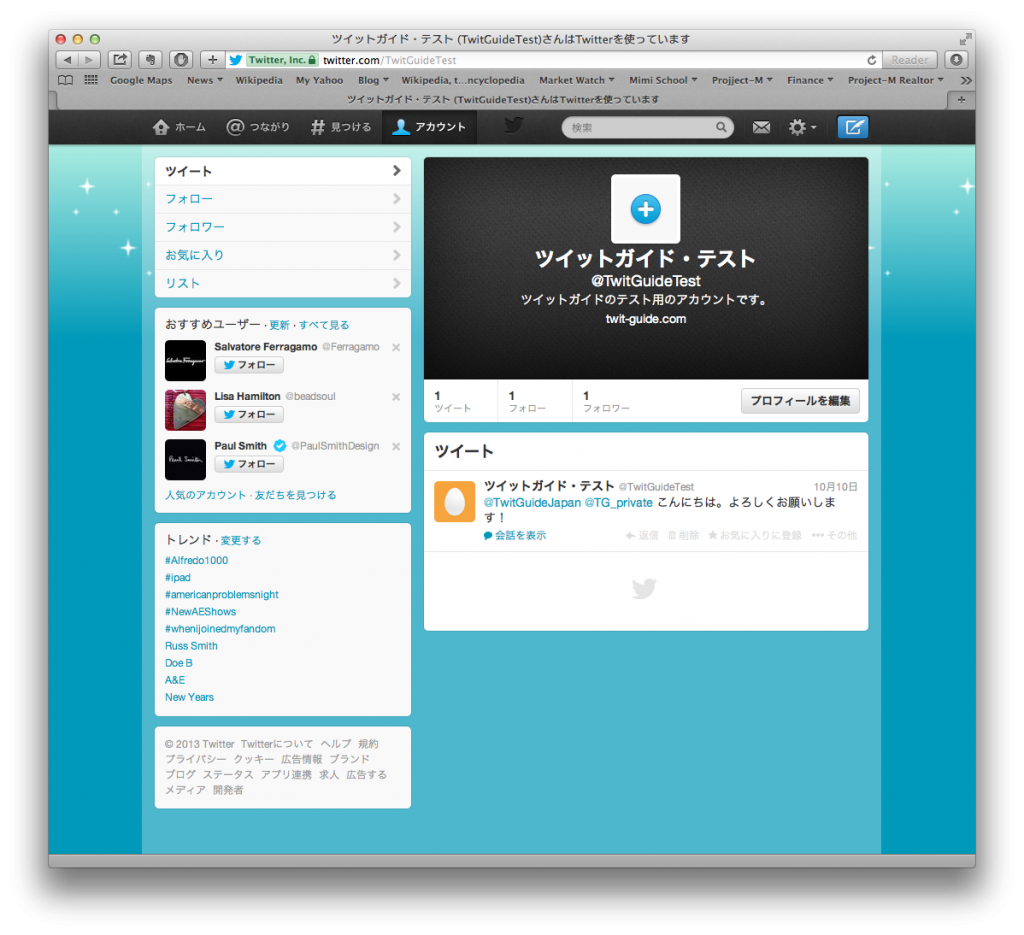Dismiss the Salvatore Ferragamo suggestion
The width and height of the screenshot is (1024, 935).
(396, 347)
